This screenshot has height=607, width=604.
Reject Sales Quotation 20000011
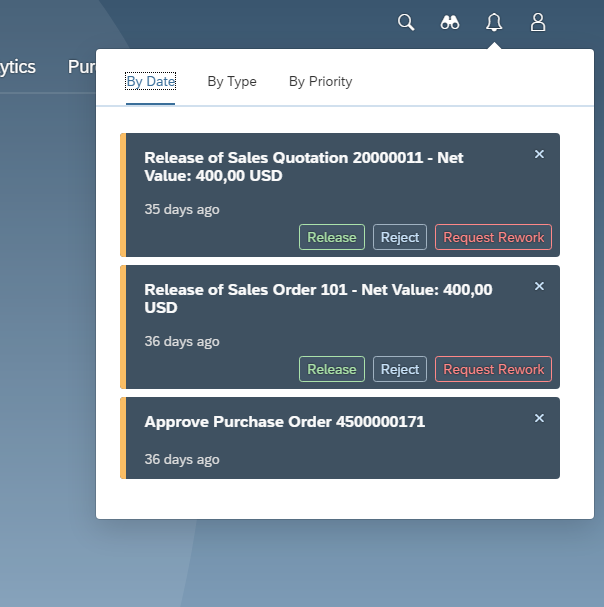click(400, 237)
